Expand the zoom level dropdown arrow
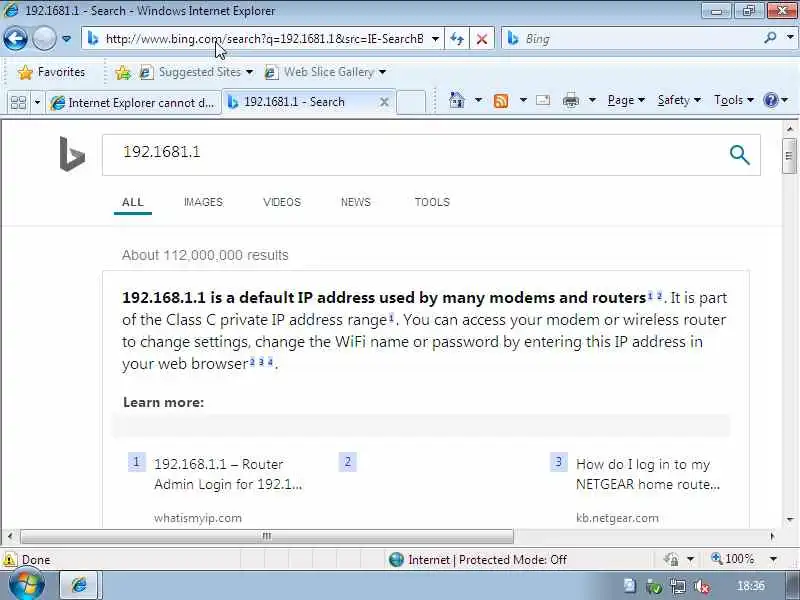 pos(773,560)
